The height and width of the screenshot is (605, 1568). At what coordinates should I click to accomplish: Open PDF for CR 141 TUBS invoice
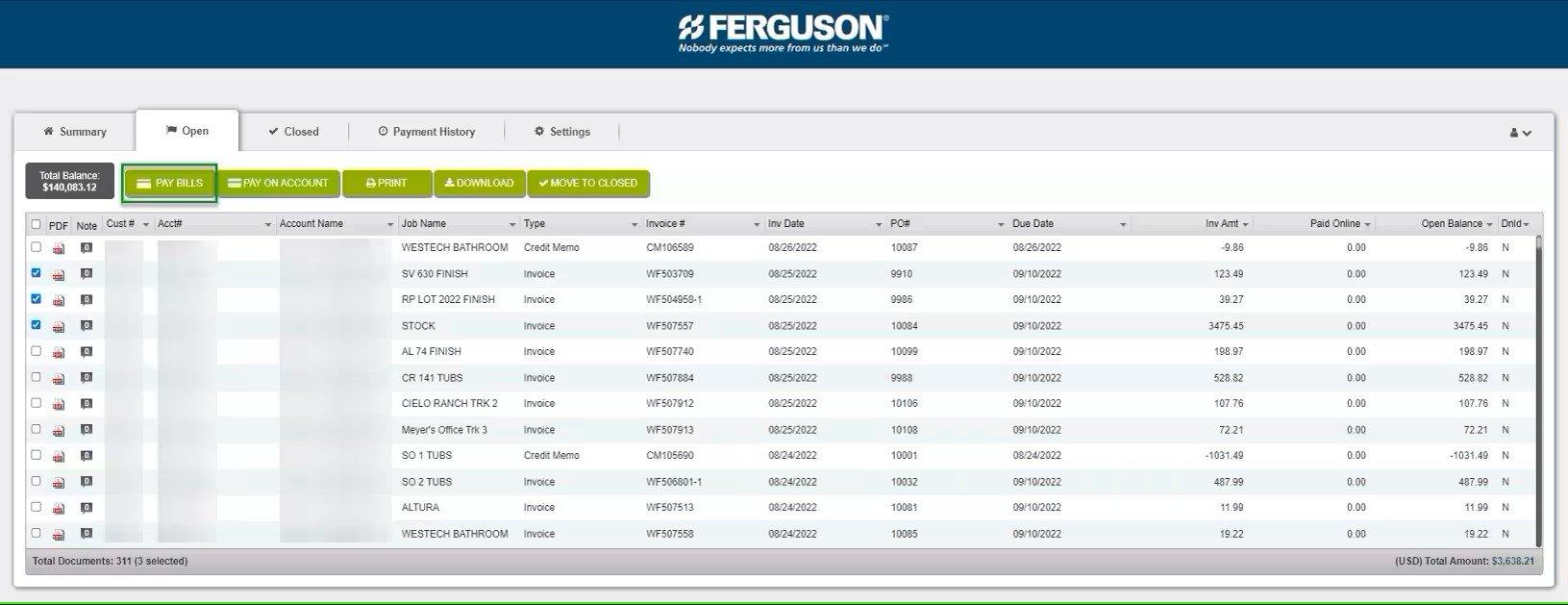[59, 379]
